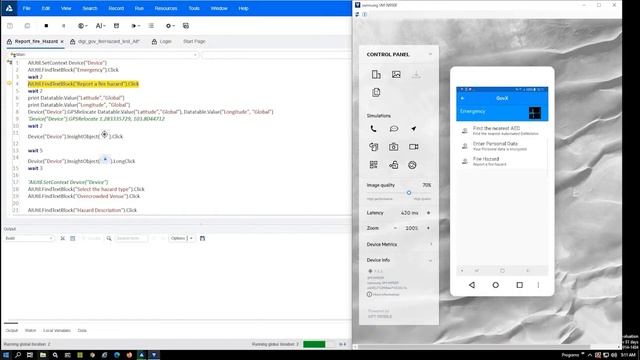Click the QR code simulation icon
Screen dimensions: 640x360
coord(373,165)
